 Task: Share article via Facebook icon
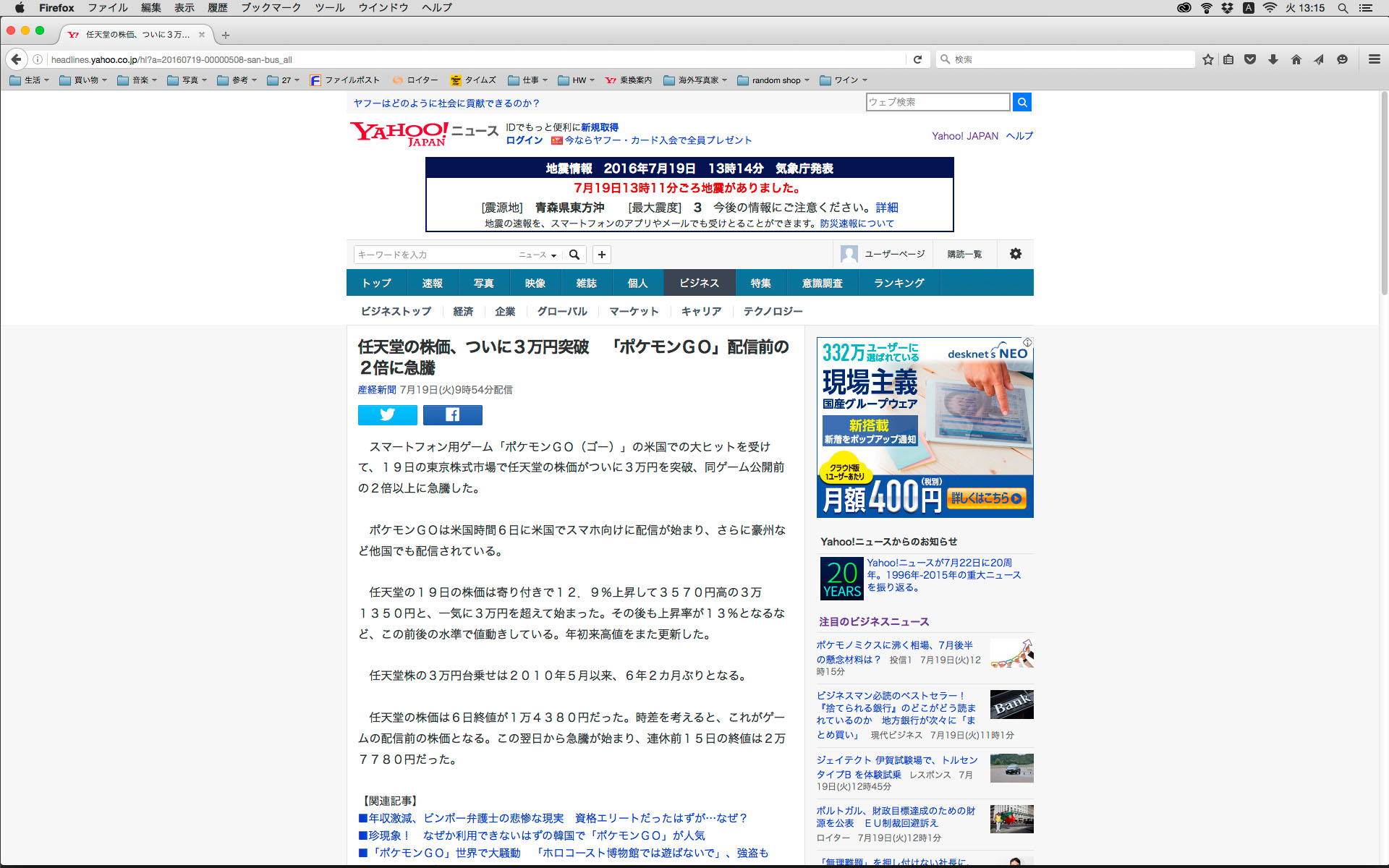click(x=452, y=414)
